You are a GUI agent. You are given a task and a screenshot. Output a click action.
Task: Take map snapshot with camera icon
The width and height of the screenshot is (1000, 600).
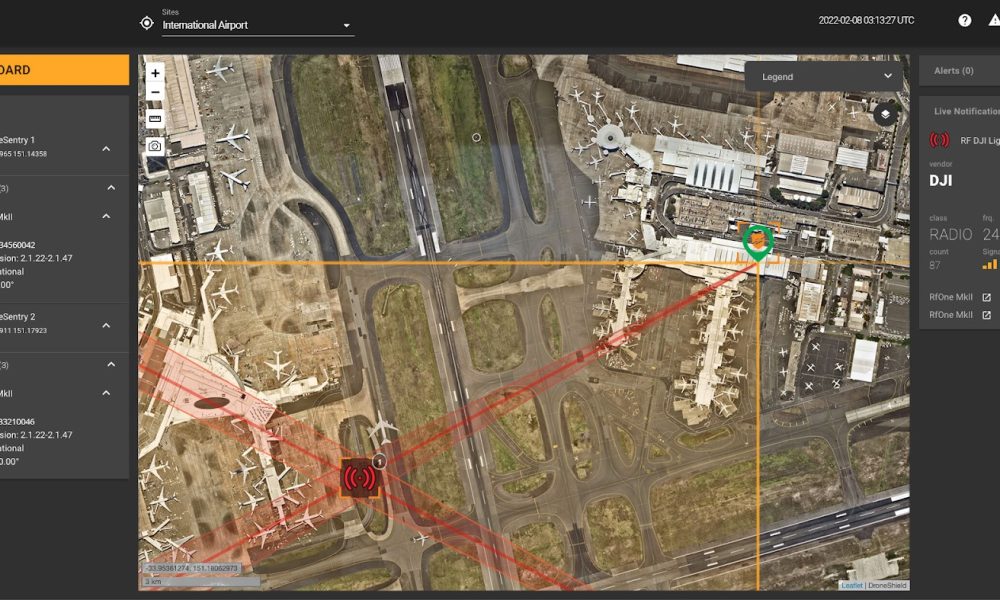pos(155,147)
